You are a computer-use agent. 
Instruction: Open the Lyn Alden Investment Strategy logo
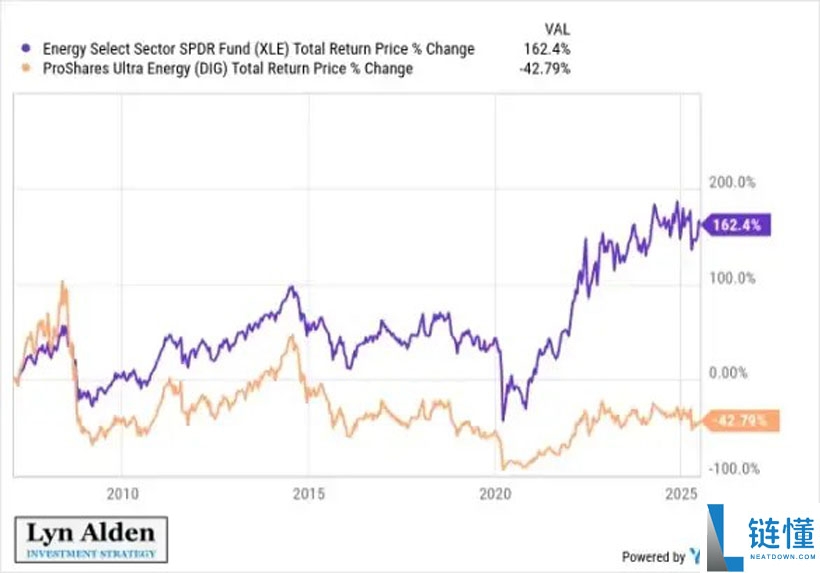coord(91,538)
